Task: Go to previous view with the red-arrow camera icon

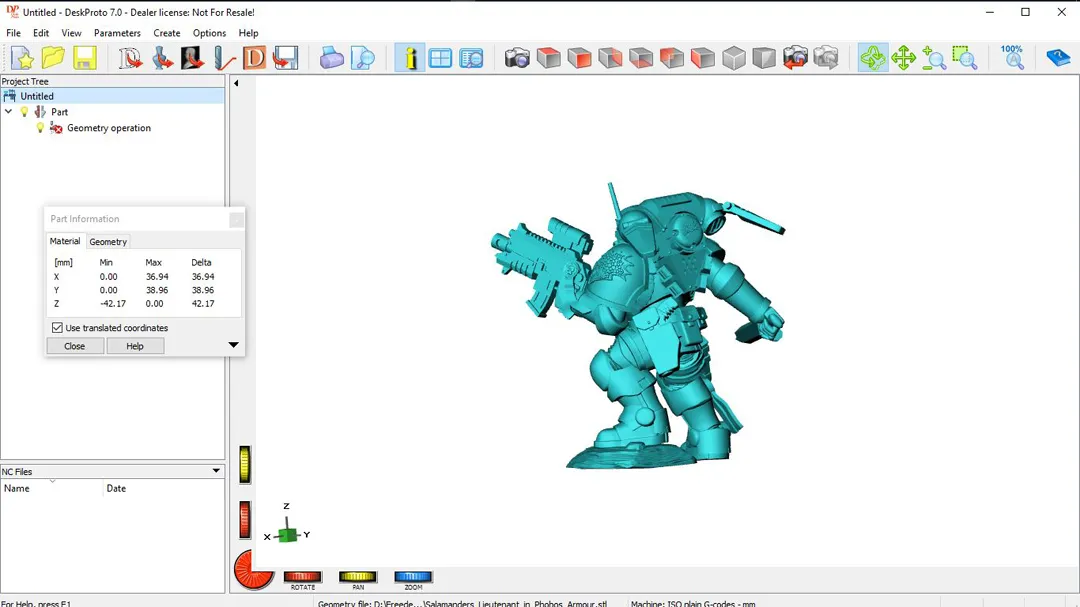Action: 795,58
